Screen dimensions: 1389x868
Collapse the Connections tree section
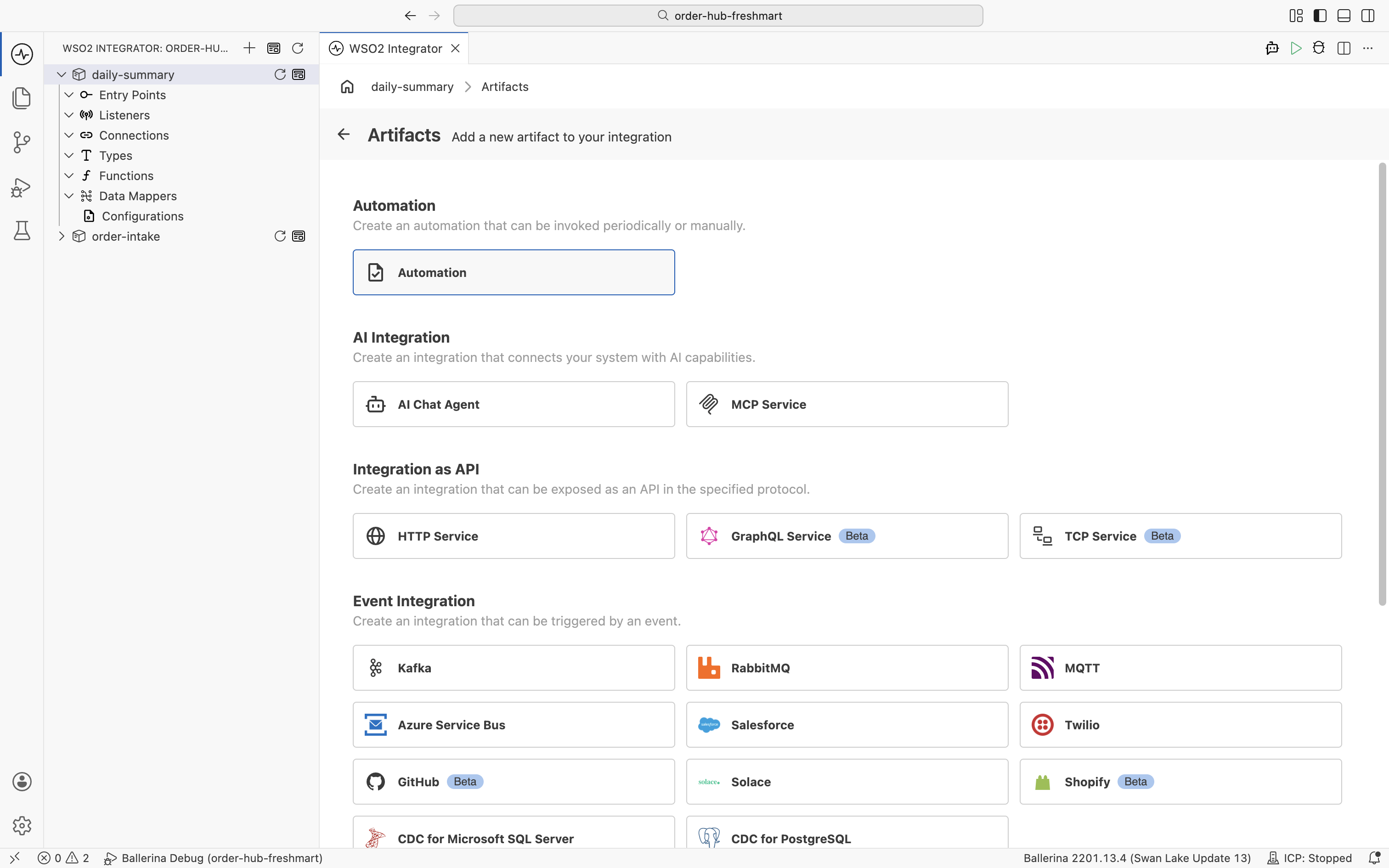coord(69,135)
